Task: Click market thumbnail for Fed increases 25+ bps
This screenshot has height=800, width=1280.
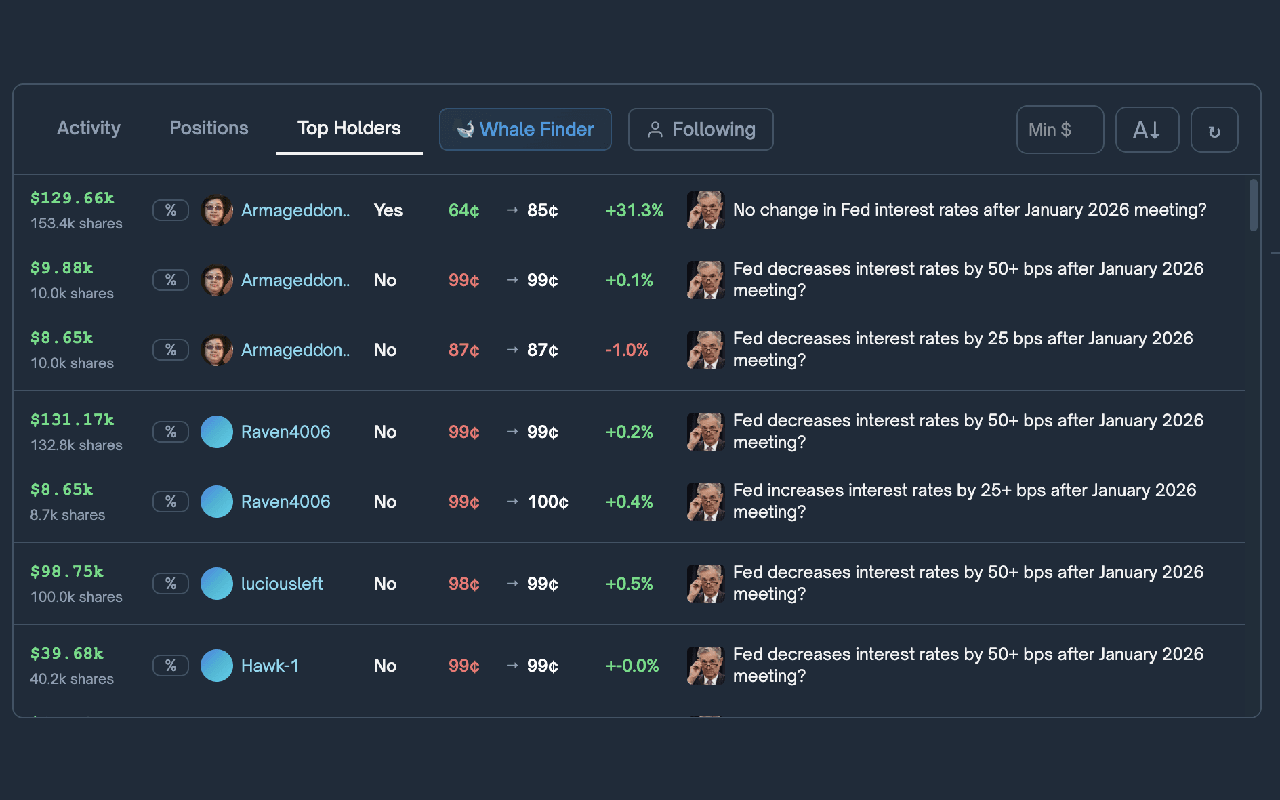Action: [x=706, y=502]
